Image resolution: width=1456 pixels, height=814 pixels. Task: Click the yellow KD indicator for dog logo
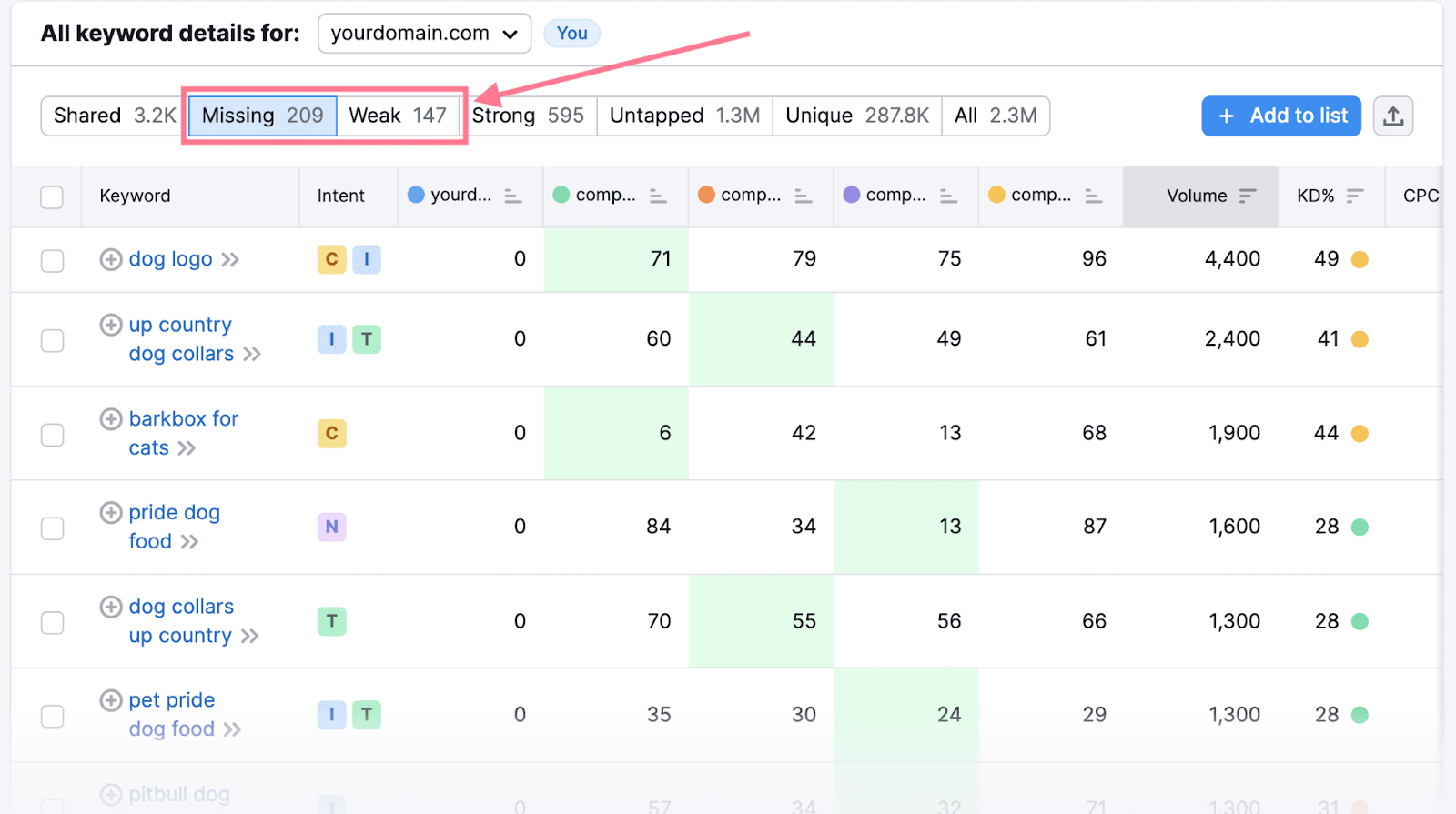coord(1360,260)
